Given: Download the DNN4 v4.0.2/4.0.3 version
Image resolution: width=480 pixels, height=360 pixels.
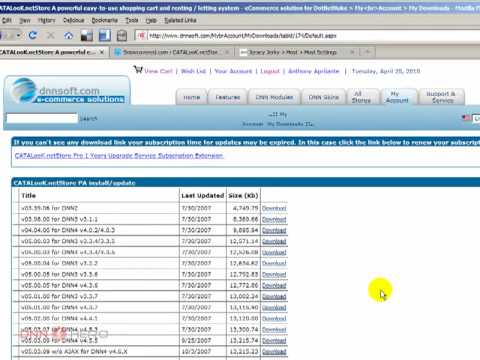Looking at the screenshot, I should 274,230.
